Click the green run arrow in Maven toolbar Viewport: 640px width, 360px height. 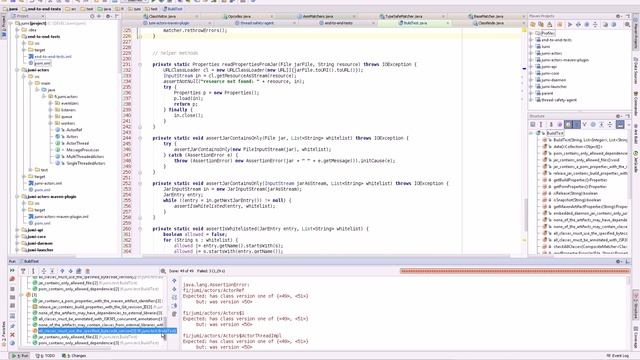[x=570, y=25]
